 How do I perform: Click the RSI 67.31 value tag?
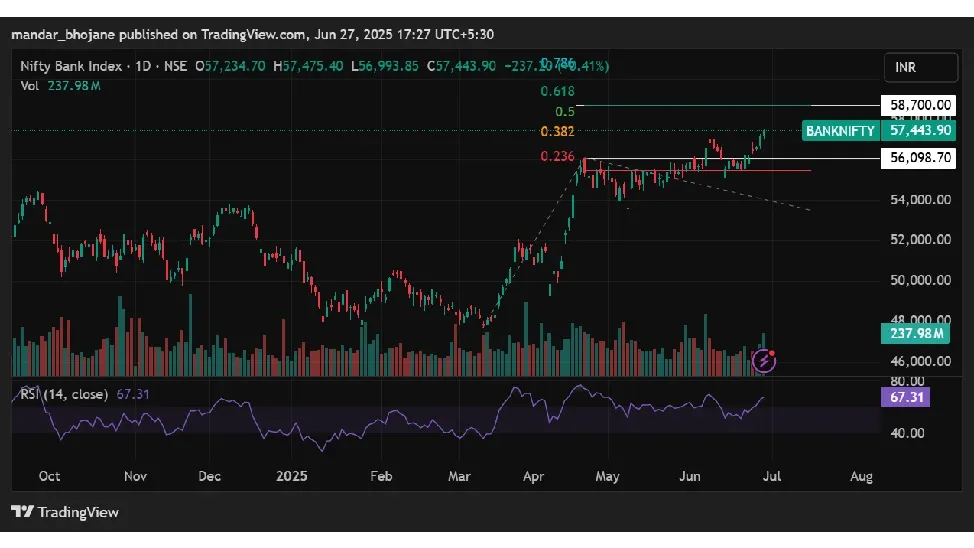click(x=906, y=397)
